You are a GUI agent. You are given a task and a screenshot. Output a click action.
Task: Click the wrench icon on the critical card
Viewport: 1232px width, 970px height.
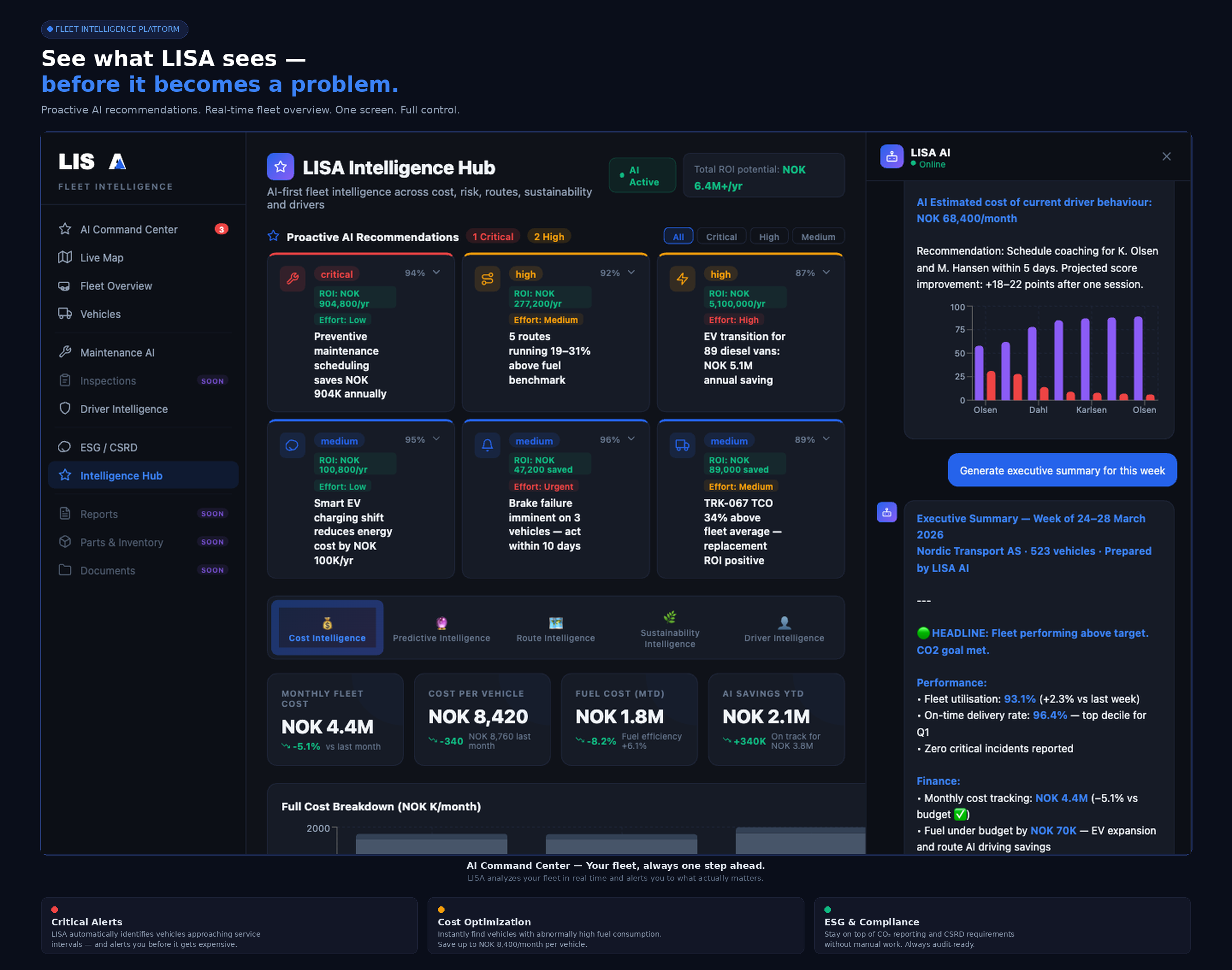(x=293, y=278)
